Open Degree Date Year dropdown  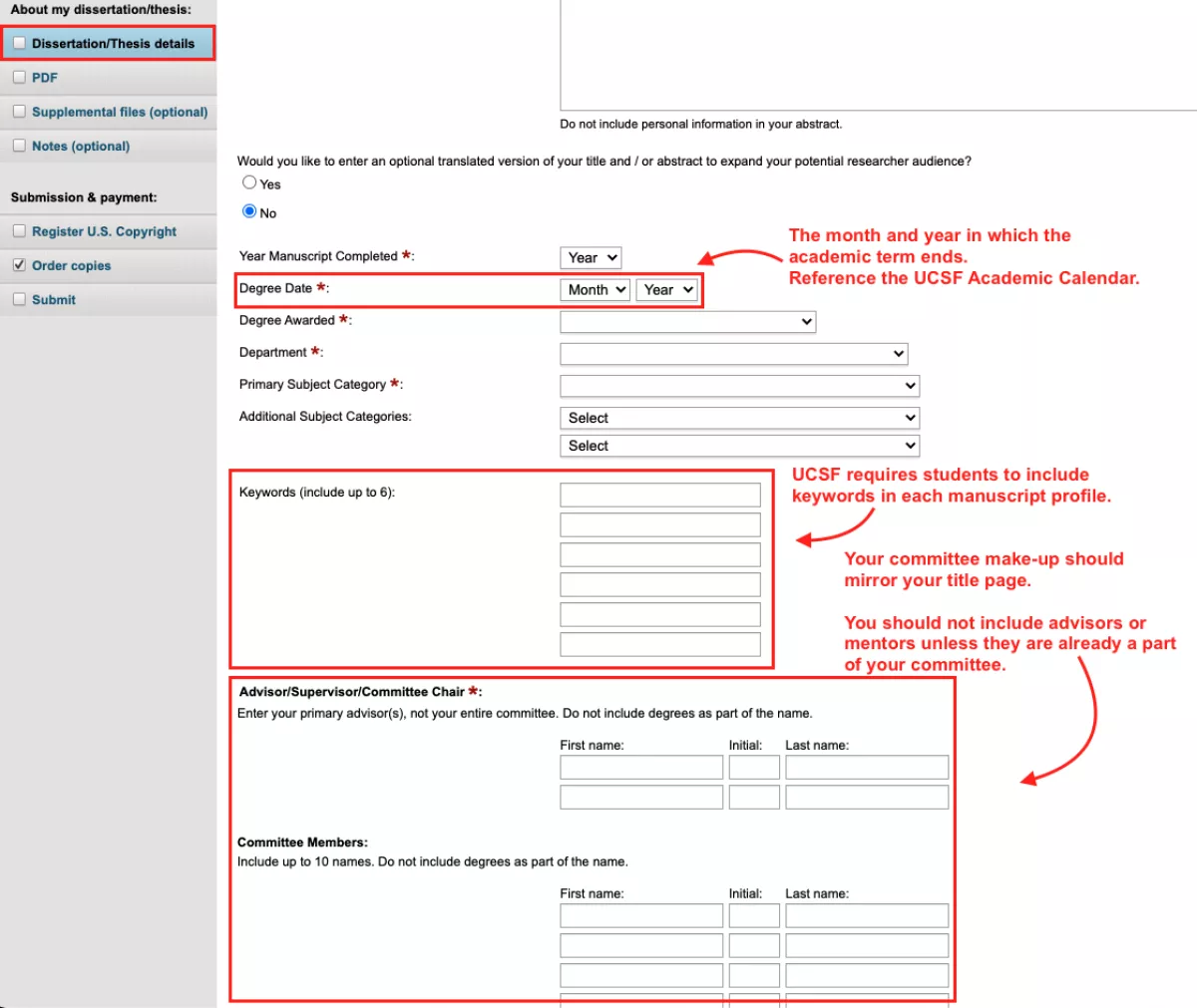(666, 289)
